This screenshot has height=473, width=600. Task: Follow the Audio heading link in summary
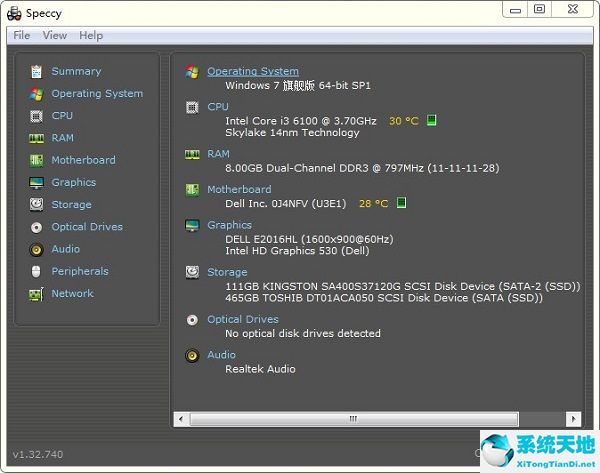pyautogui.click(x=222, y=355)
